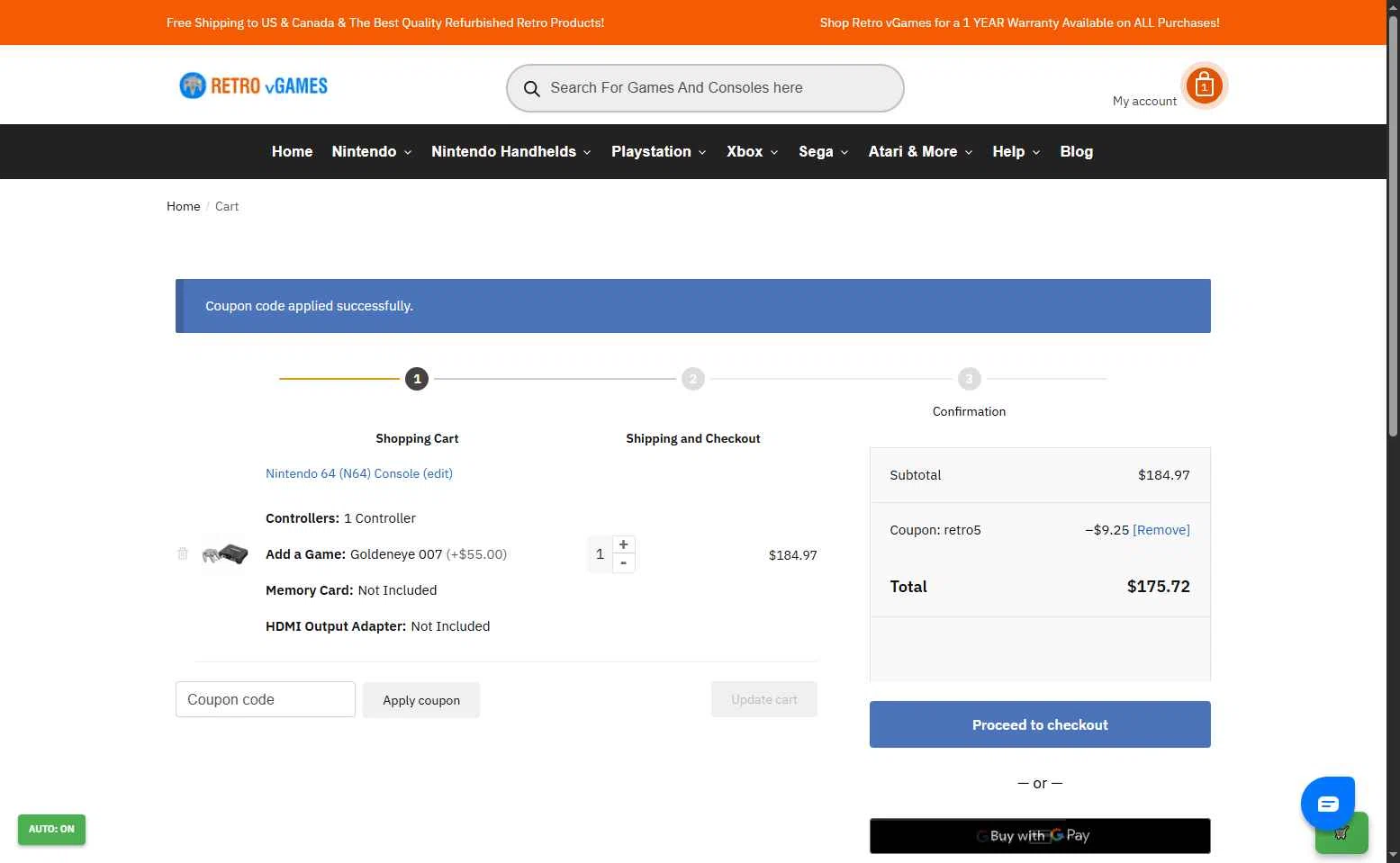
Task: Go to Home in navigation bar
Action: click(x=293, y=151)
